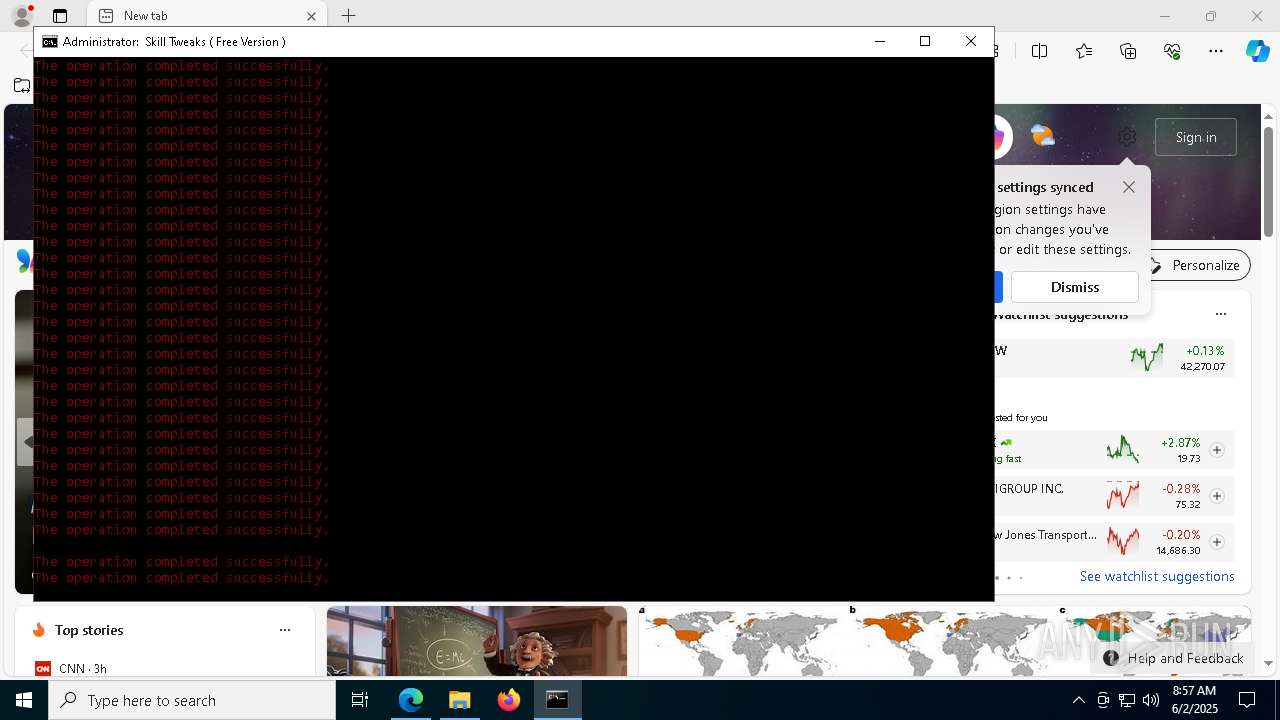
Task: Close the New tab browser tab
Action: (x=311, y=16)
